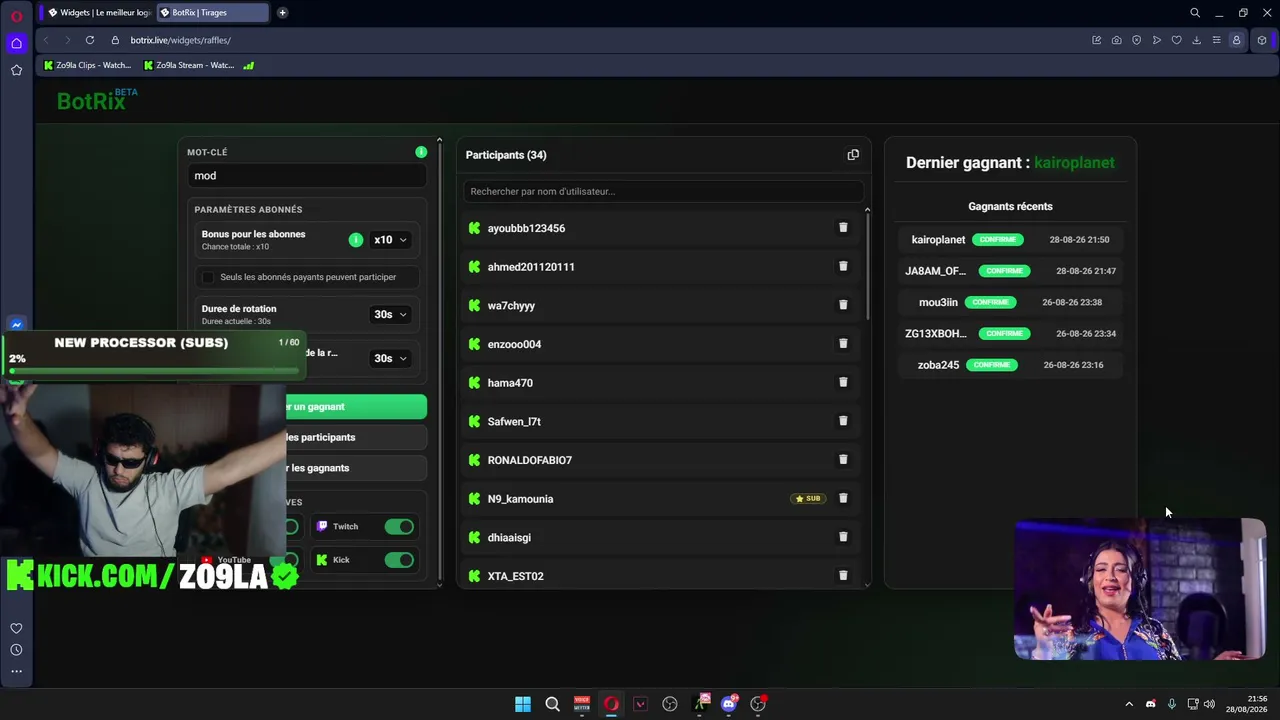Toggle the Twitch platform switch
The width and height of the screenshot is (1280, 720).
coord(399,526)
